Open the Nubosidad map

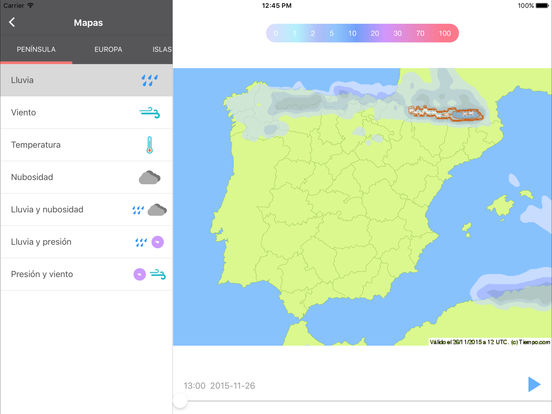pos(86,177)
